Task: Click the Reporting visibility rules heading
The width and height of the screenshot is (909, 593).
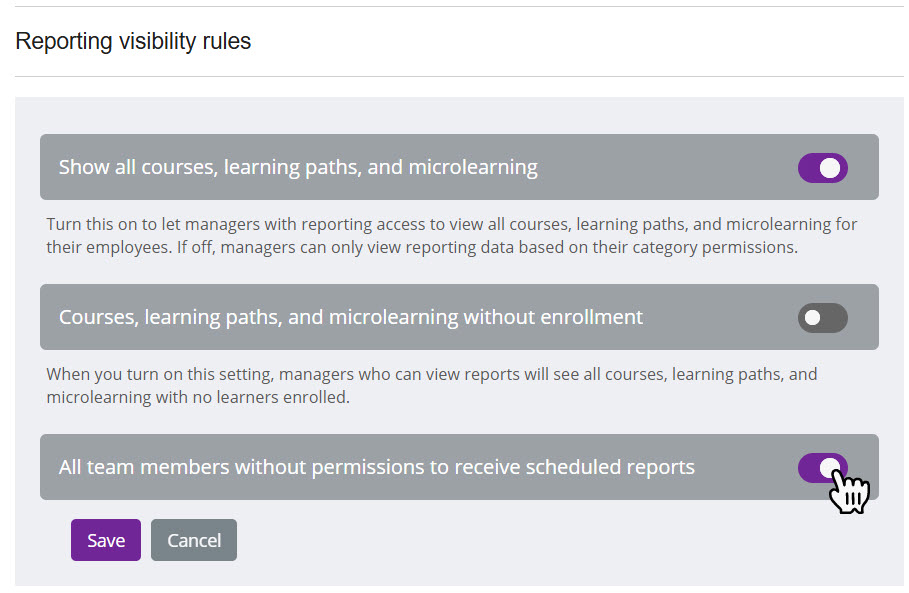Action: [133, 41]
